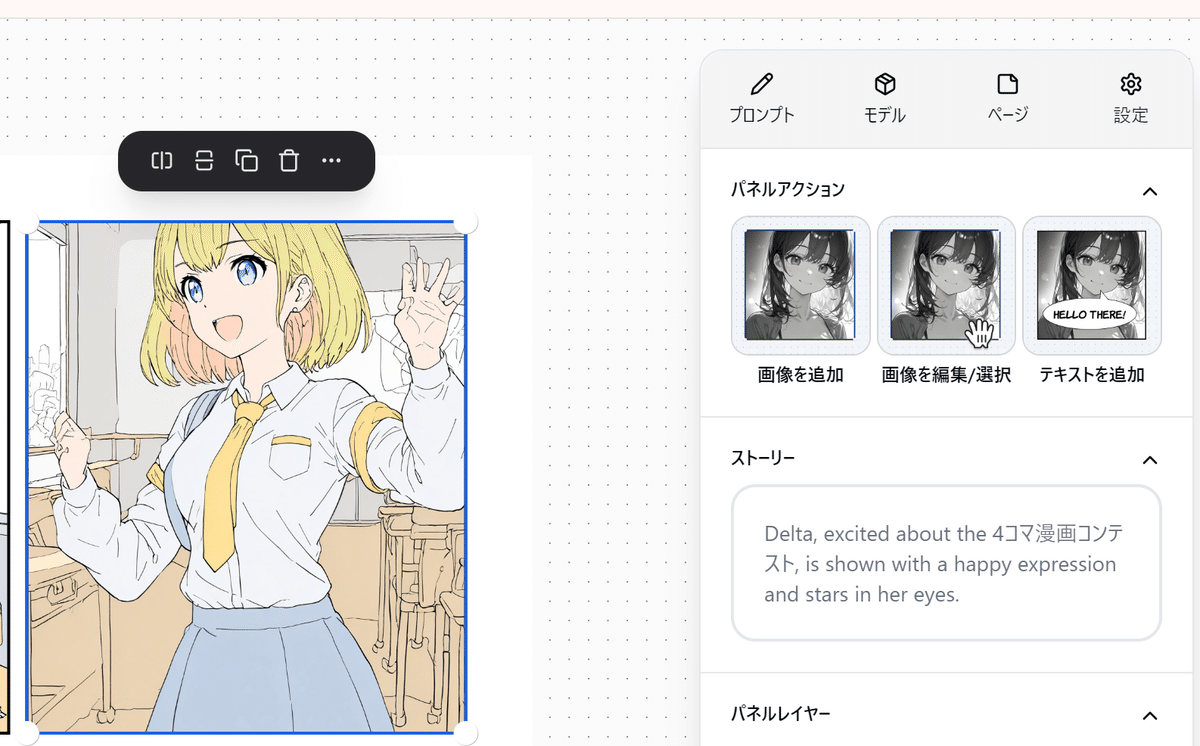Screen dimensions: 1200x746
Task: Select the pencil icon above プロンプト
Action: click(x=762, y=83)
